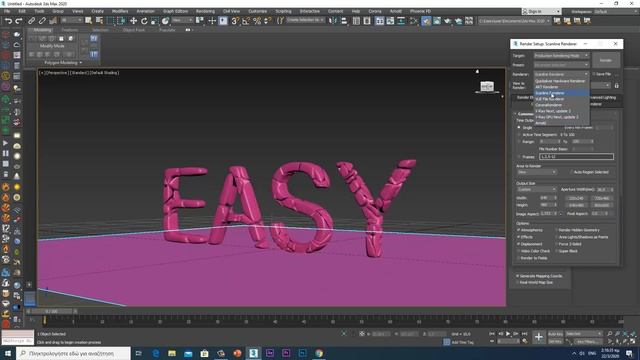This screenshot has height=360, width=640.
Task: Click the Mirror tool icon
Action: 333,21
